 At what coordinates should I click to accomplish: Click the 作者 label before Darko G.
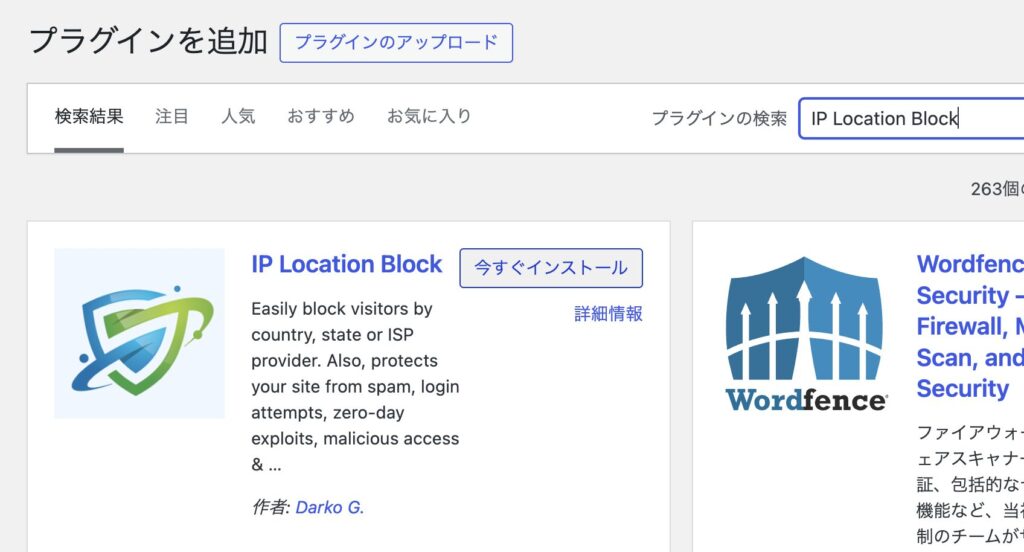point(270,507)
